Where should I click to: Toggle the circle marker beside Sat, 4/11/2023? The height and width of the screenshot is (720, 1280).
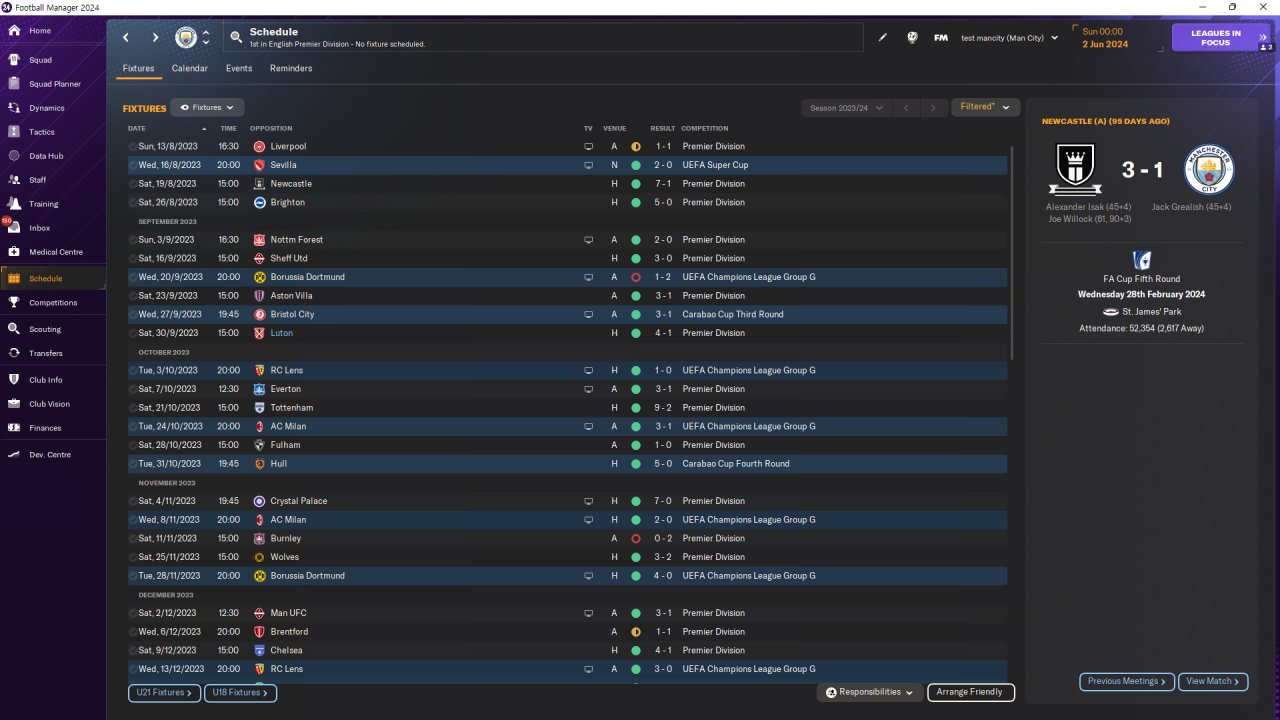(x=133, y=501)
